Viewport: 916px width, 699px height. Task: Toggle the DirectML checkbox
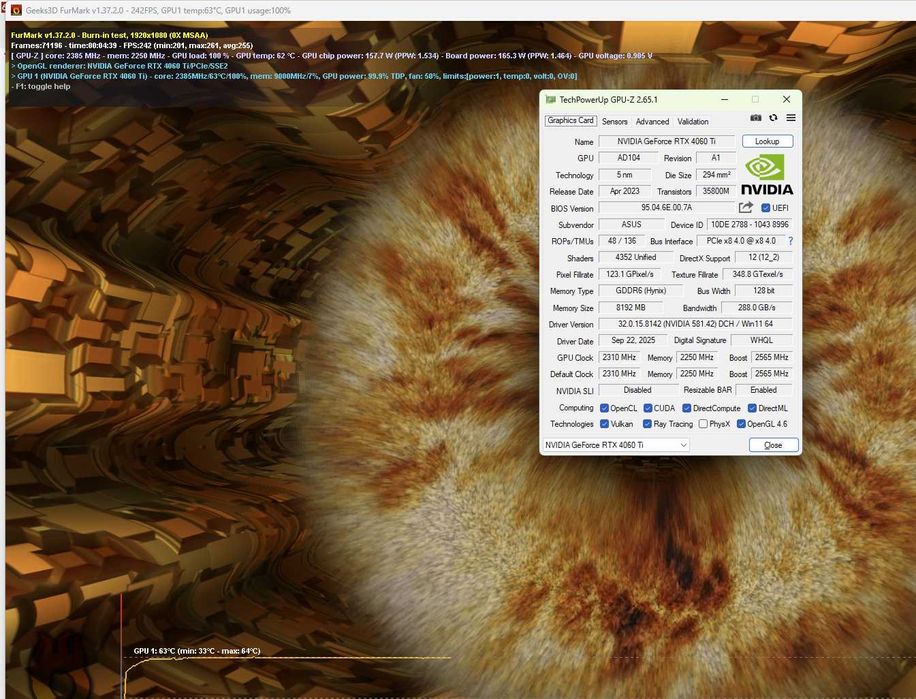tap(752, 408)
